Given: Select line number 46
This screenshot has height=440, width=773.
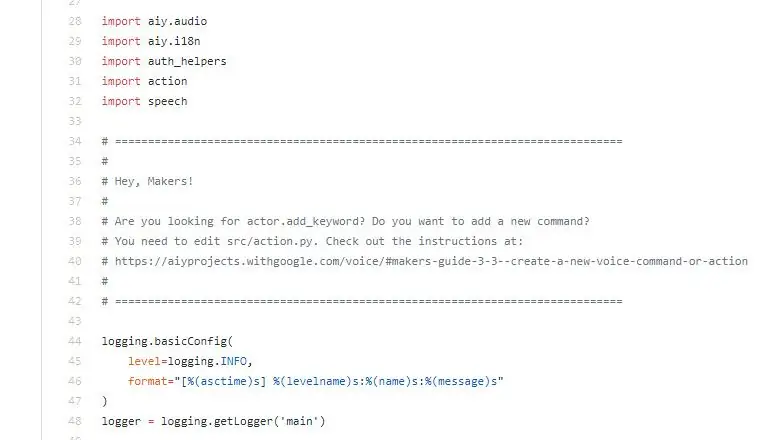Looking at the screenshot, I should pos(75,381).
